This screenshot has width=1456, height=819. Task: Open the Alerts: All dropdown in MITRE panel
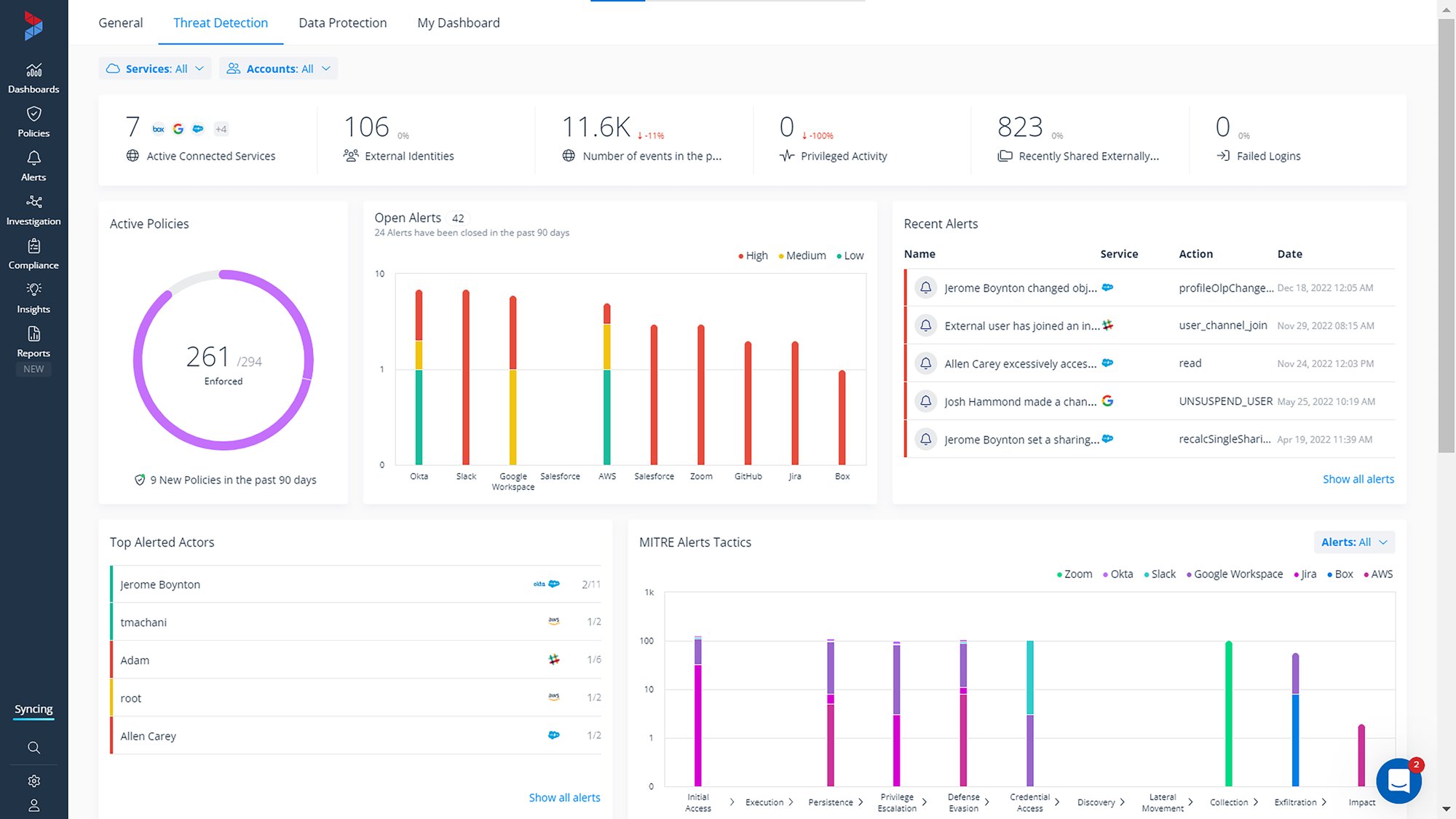coord(1354,542)
